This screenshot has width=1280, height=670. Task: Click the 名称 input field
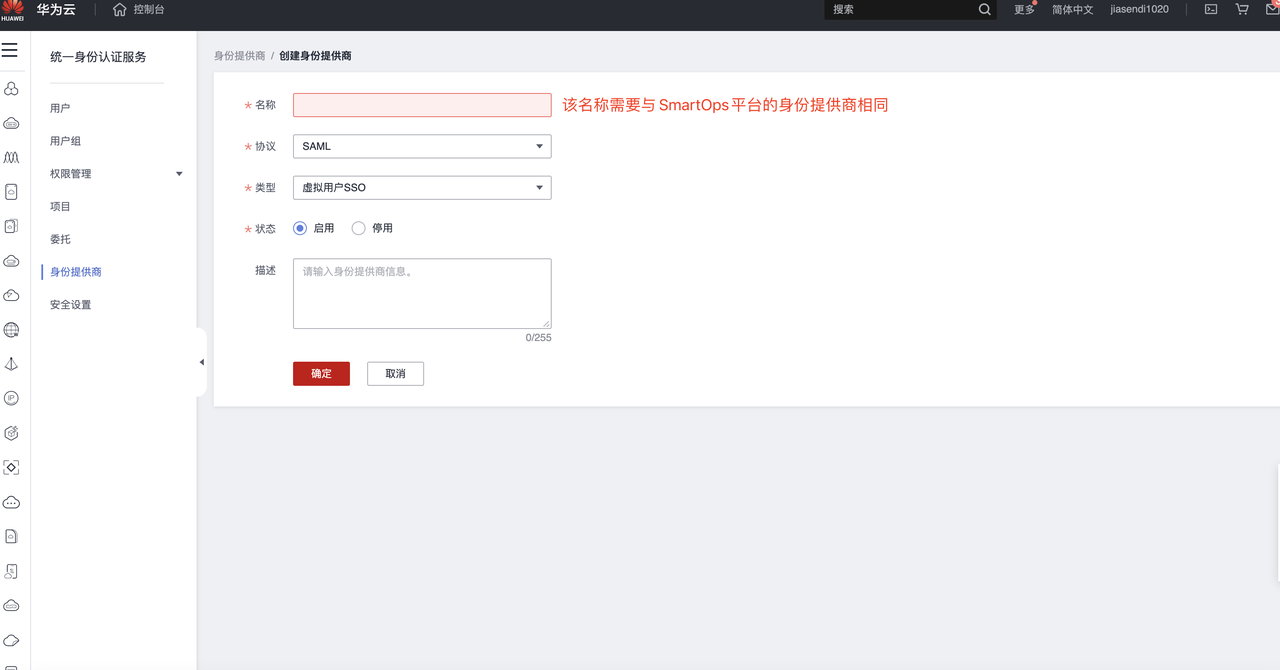pyautogui.click(x=422, y=105)
